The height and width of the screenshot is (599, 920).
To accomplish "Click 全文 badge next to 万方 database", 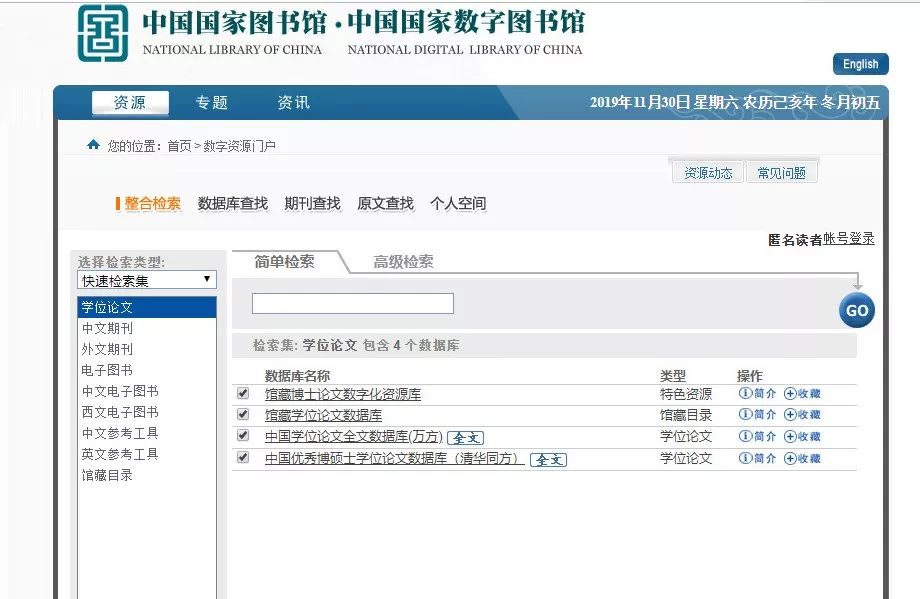I will [x=465, y=438].
